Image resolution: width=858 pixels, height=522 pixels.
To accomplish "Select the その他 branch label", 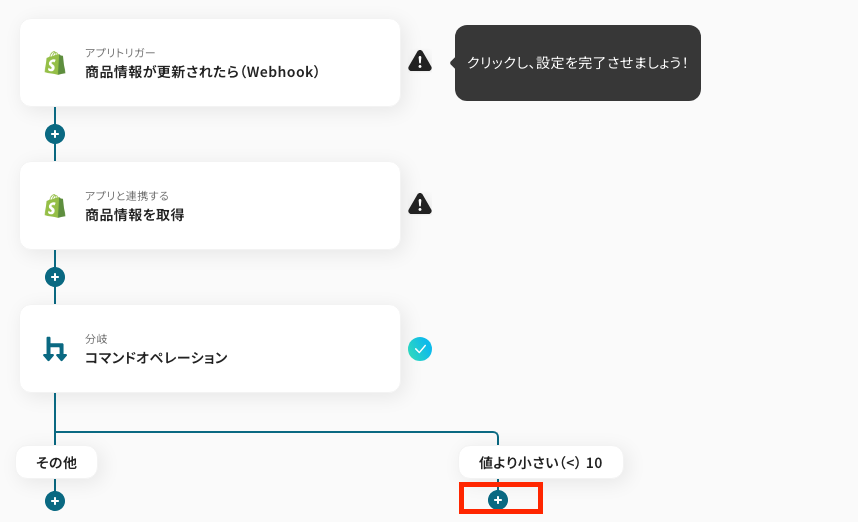I will (x=56, y=462).
